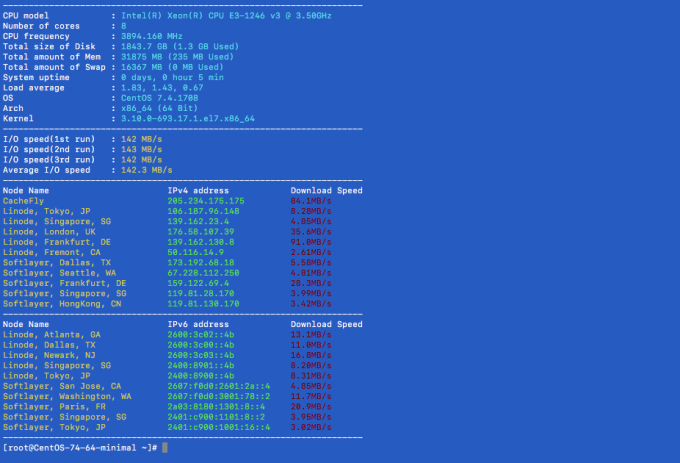The image size is (680, 463).
Task: Click the Softlayer Washington download speed
Action: (x=310, y=396)
